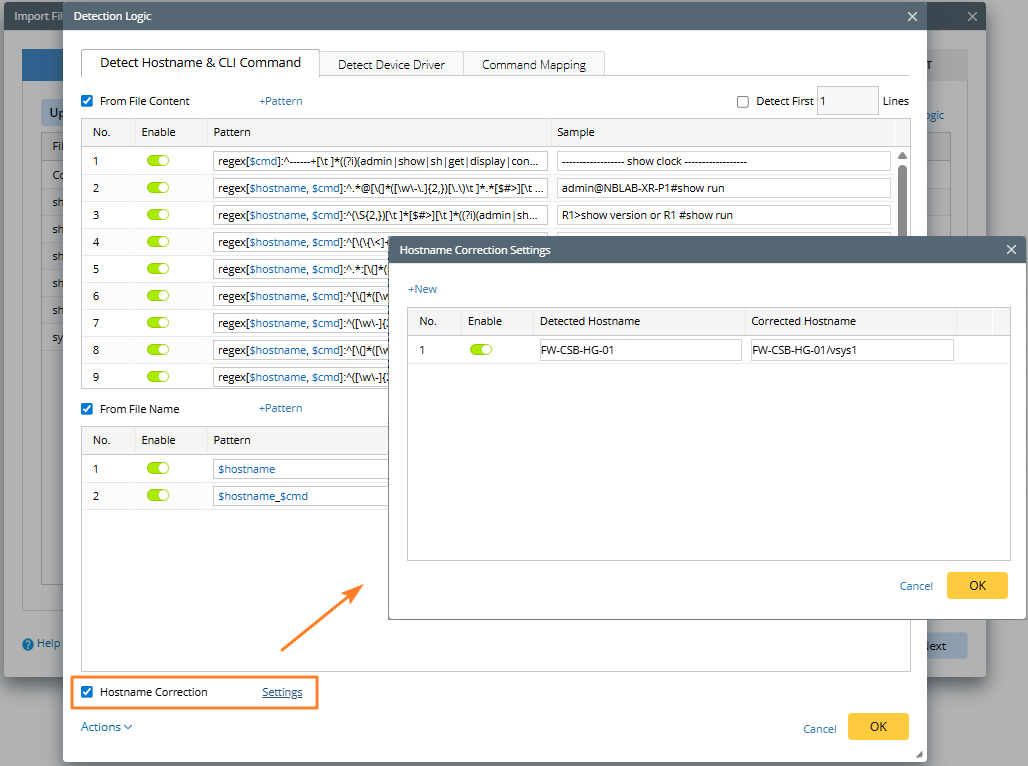Cancel the Hostname Correction Settings dialog

(916, 586)
